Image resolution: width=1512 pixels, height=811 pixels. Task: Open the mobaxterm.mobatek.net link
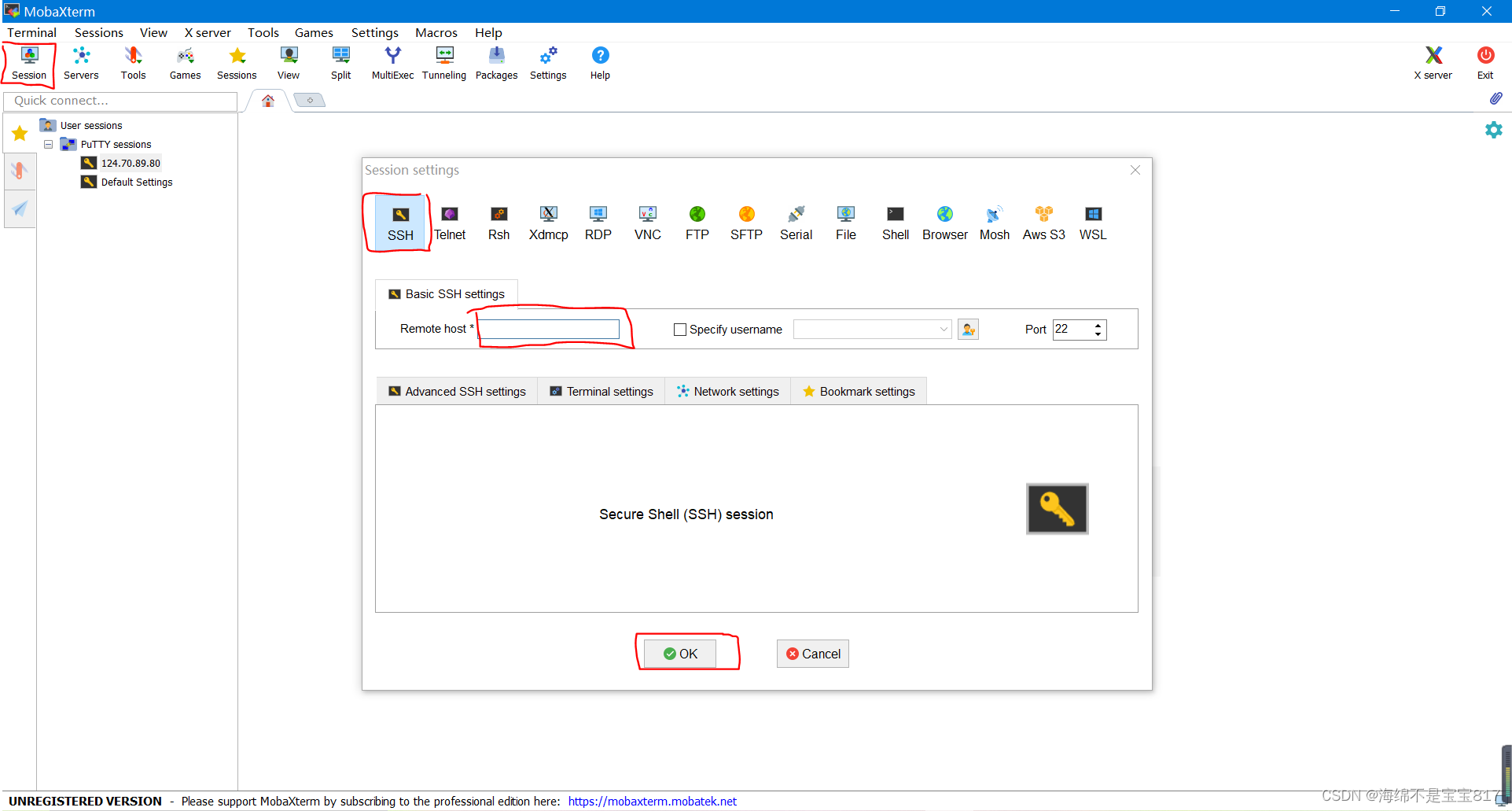[x=653, y=802]
